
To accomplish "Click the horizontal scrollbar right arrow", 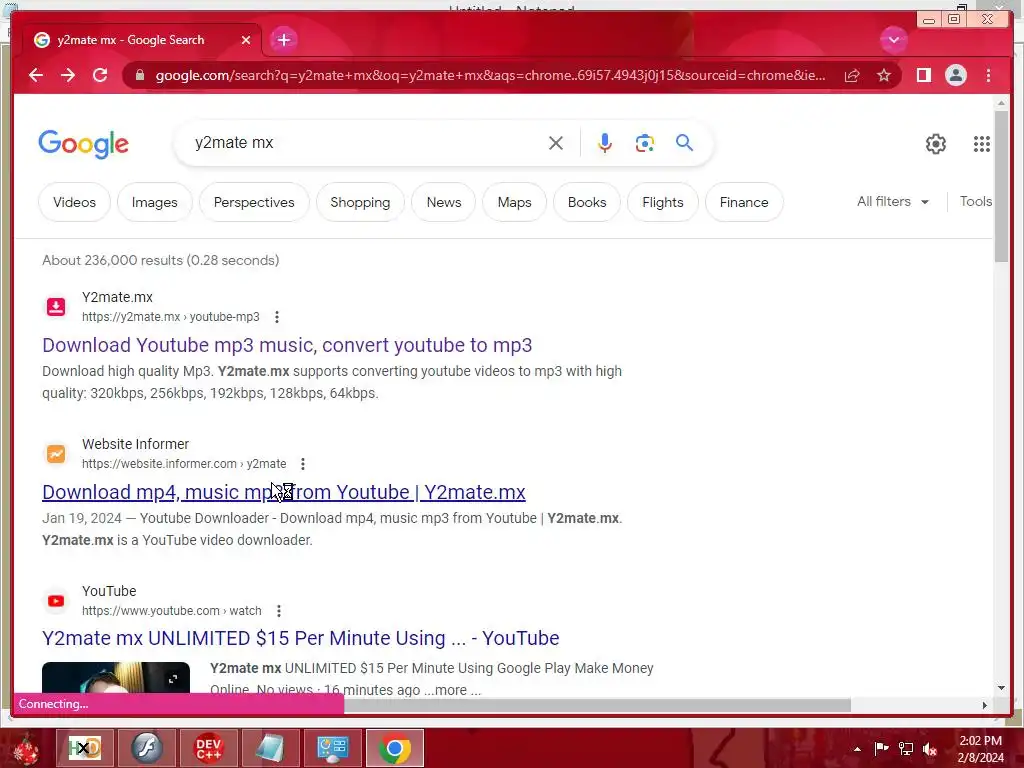I will pyautogui.click(x=985, y=705).
